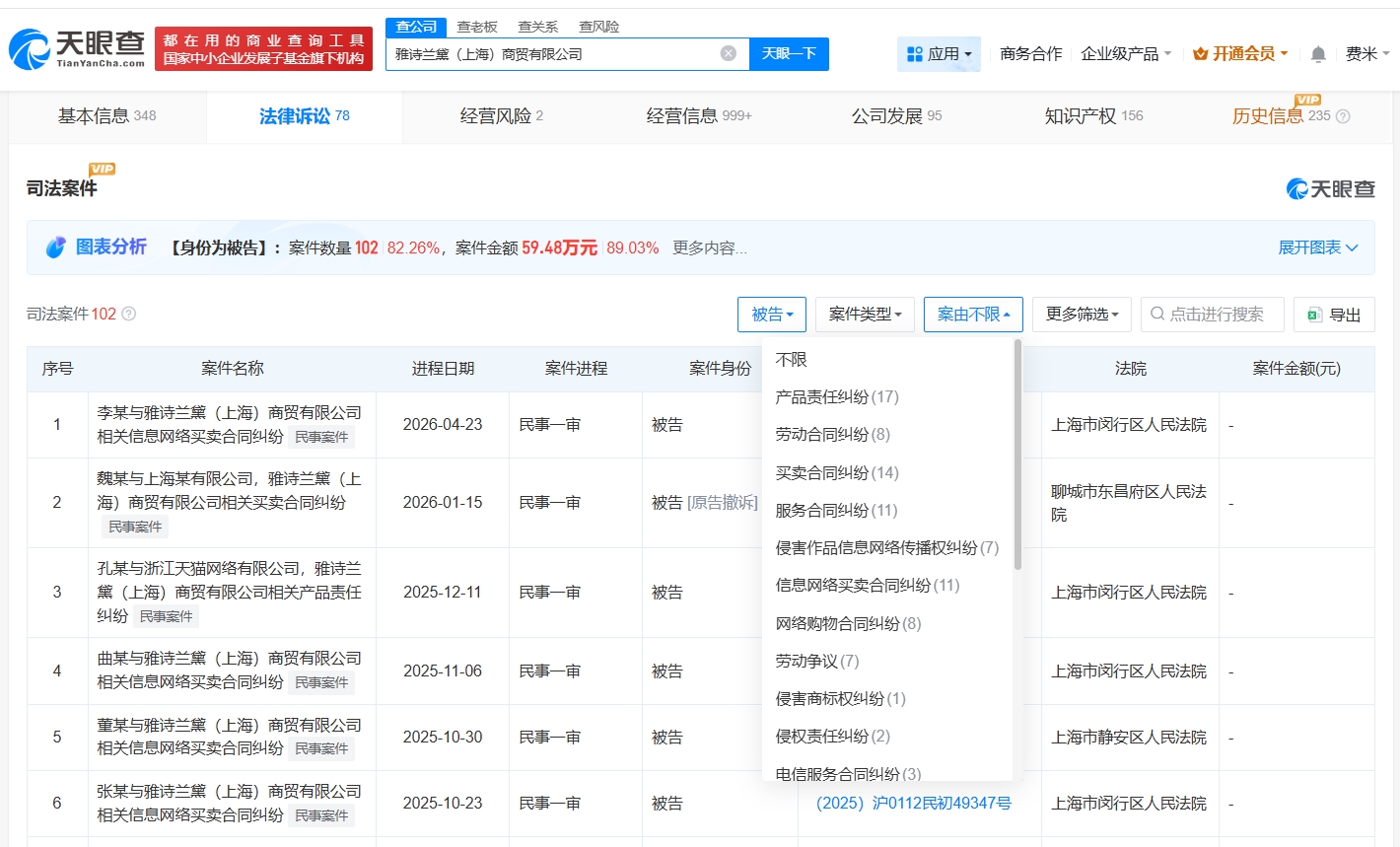Select 产品责任纠纷 (17) from the list
This screenshot has height=847, width=1400.
(x=836, y=396)
